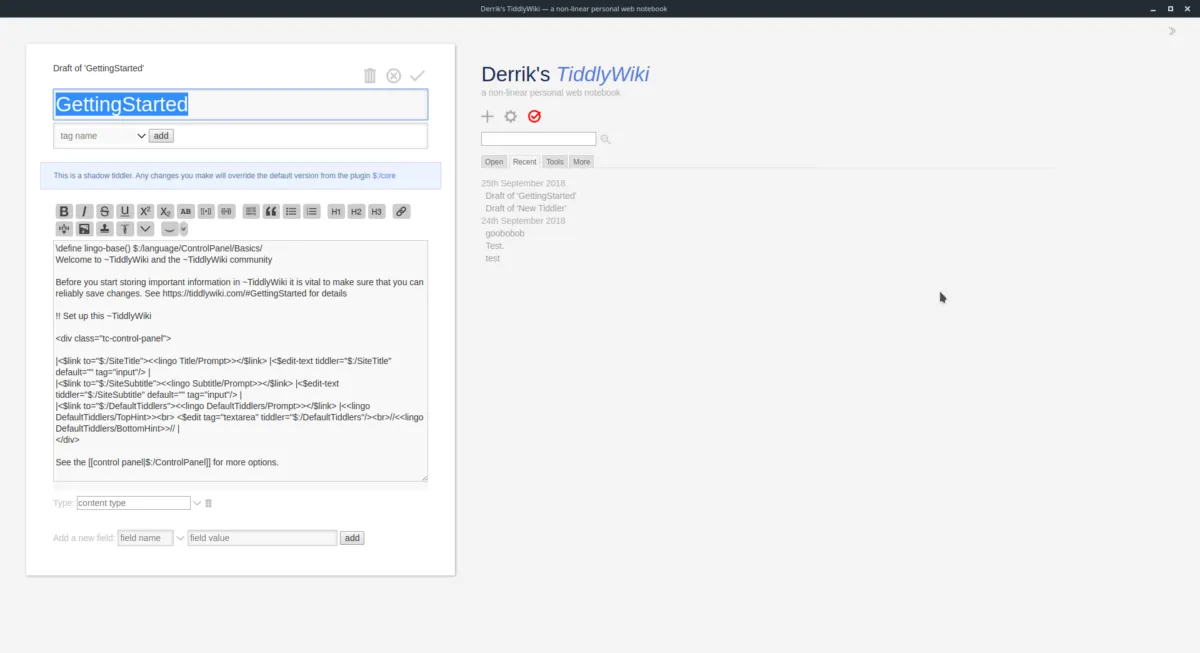The image size is (1200, 653).
Task: Click the editor height toolbar icon
Action: pos(125,229)
